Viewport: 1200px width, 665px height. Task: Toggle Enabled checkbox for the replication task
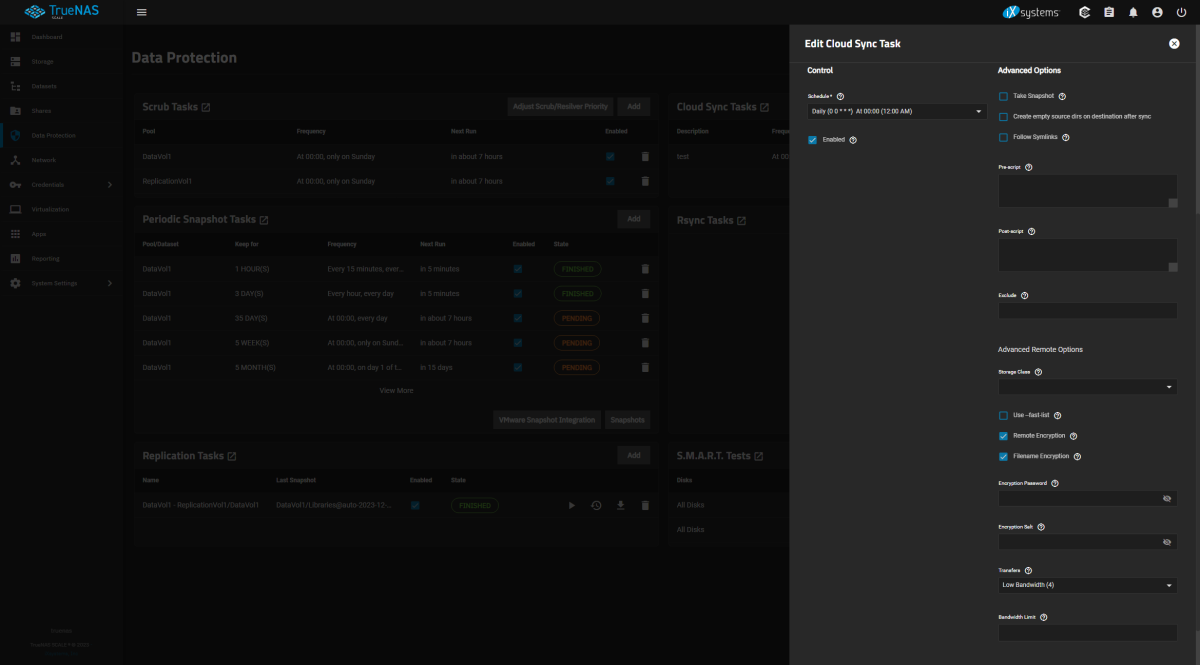click(415, 506)
